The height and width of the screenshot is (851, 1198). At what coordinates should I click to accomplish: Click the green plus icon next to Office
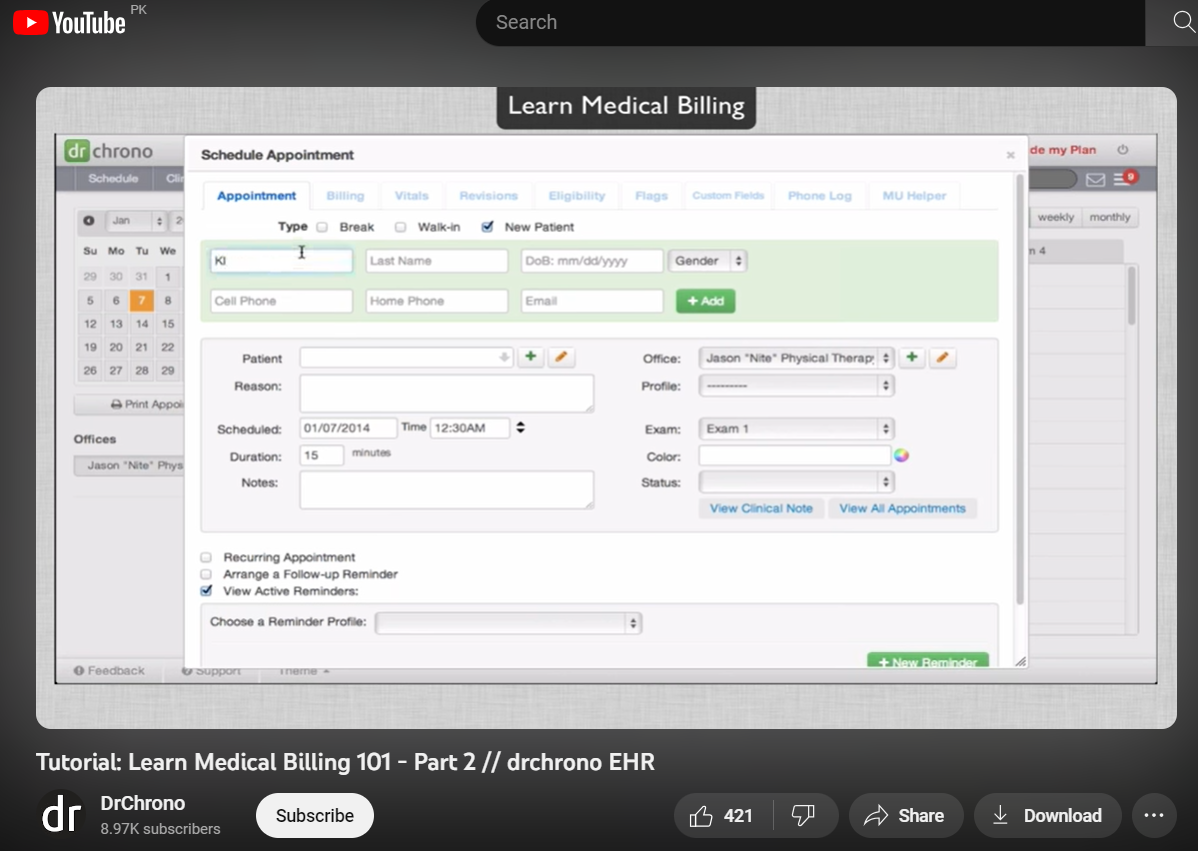911,358
